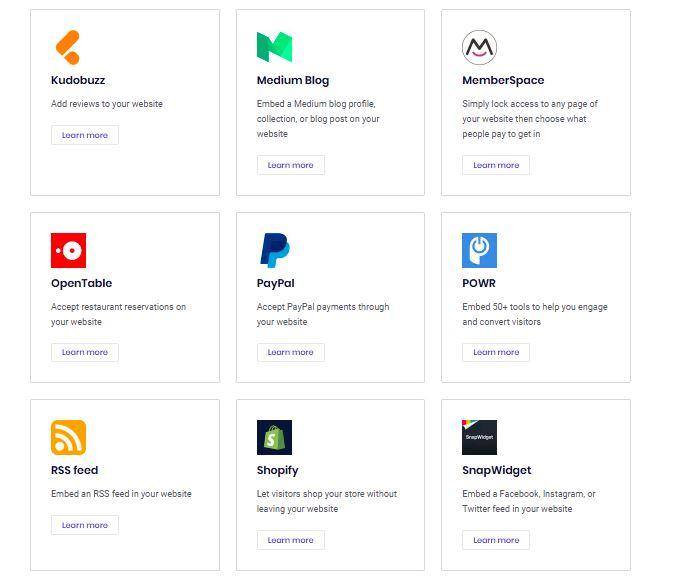The height and width of the screenshot is (582, 680).
Task: Select Learn more under MemberSpace
Action: coord(496,165)
